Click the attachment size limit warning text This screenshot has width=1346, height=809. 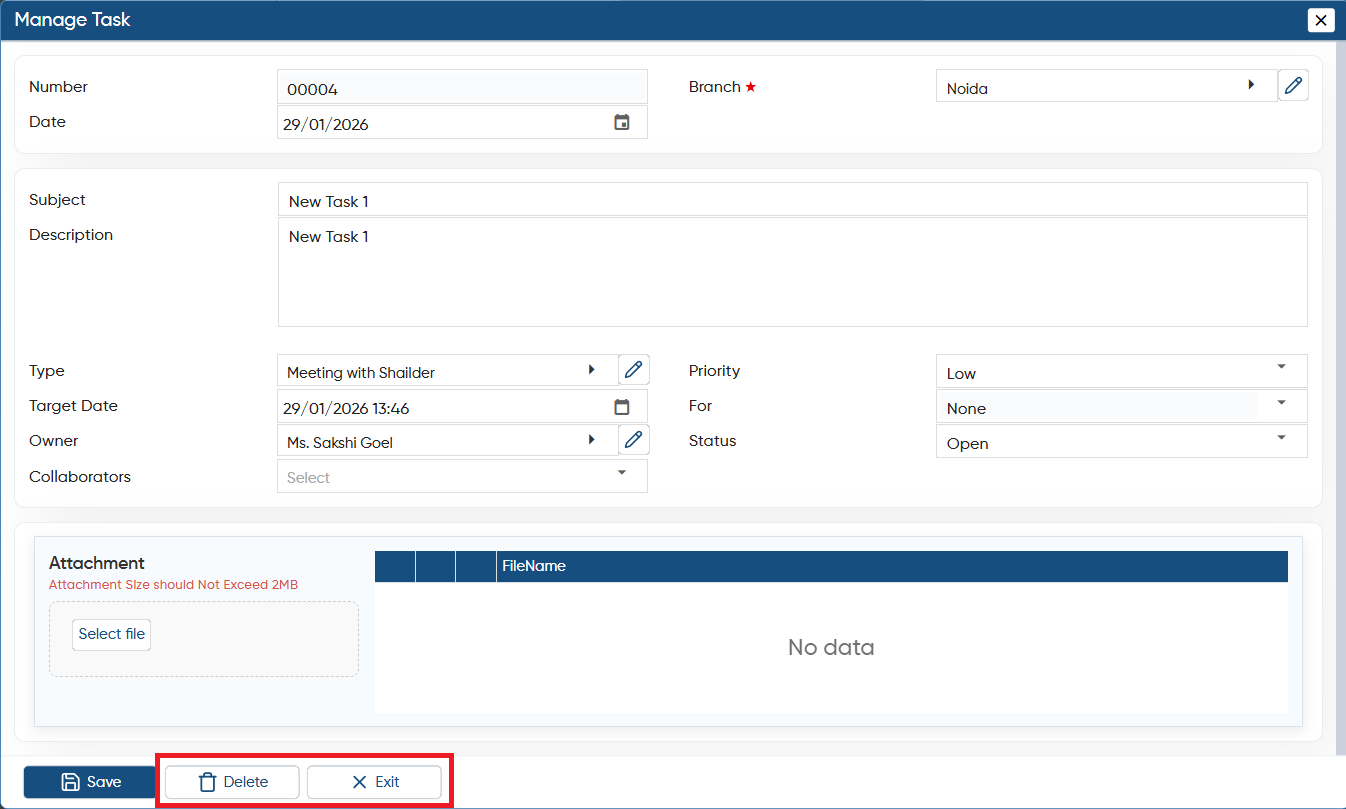173,585
